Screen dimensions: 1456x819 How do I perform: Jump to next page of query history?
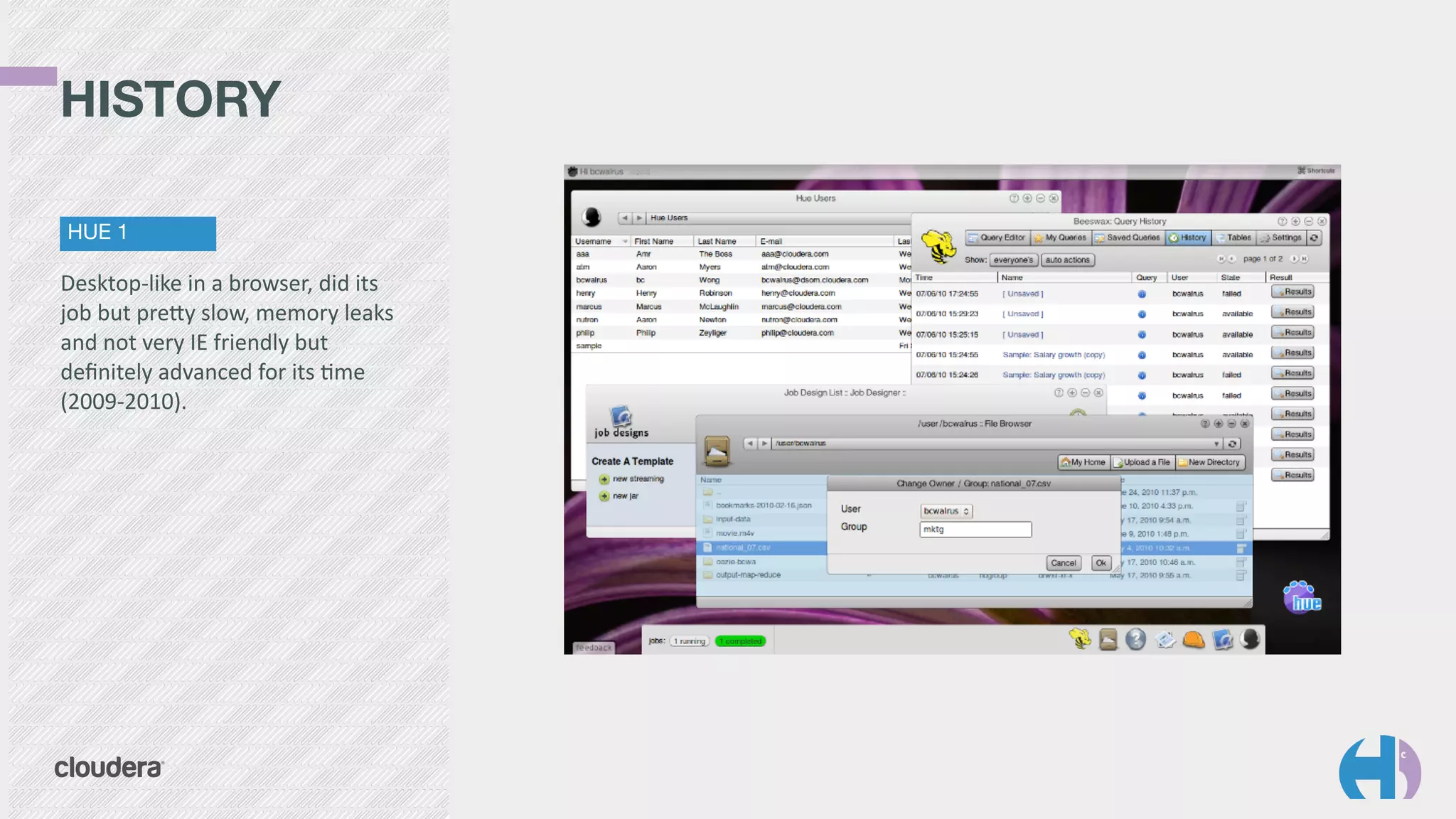(1294, 259)
